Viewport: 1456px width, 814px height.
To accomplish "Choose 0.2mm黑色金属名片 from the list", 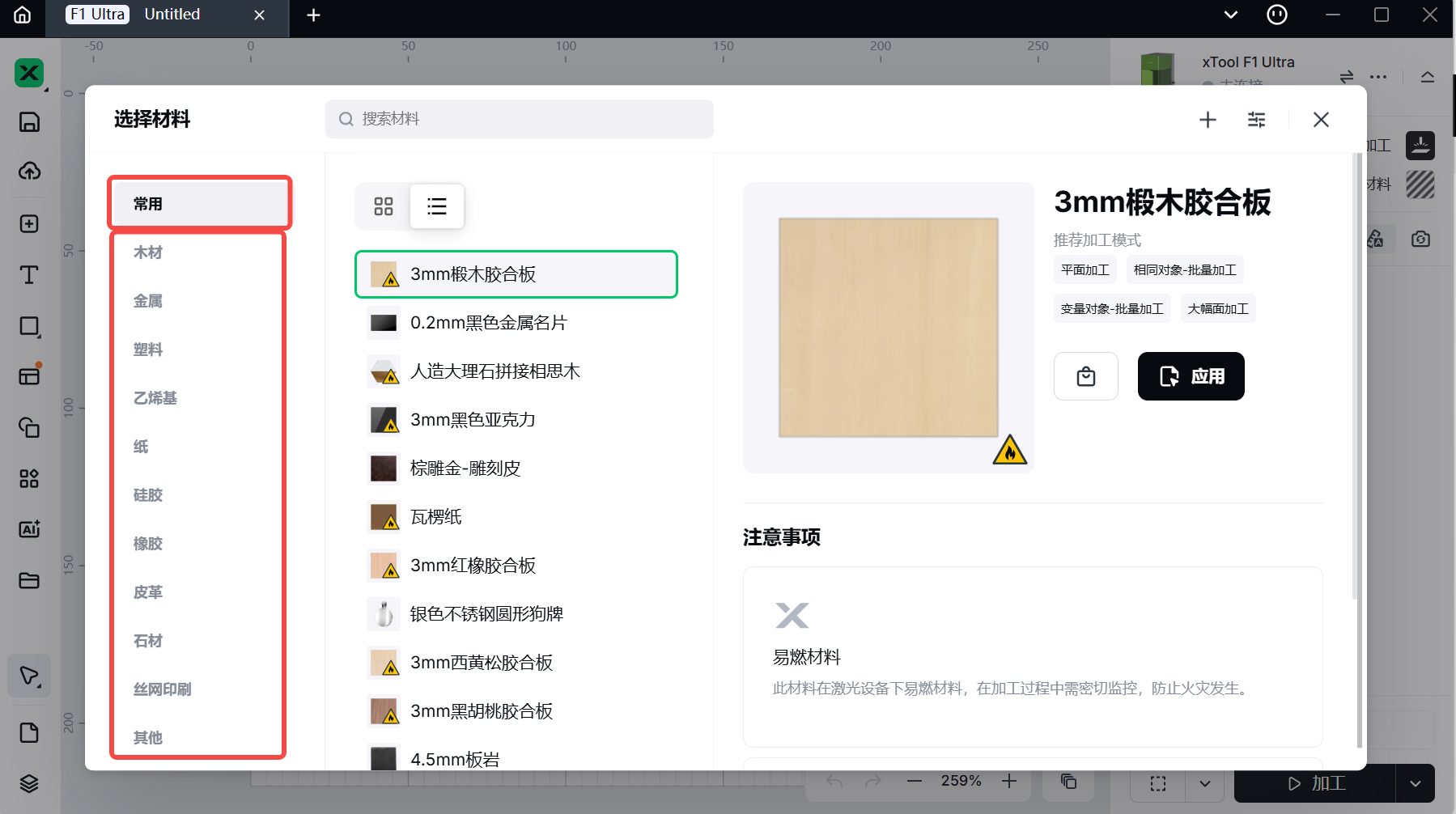I will 488,323.
